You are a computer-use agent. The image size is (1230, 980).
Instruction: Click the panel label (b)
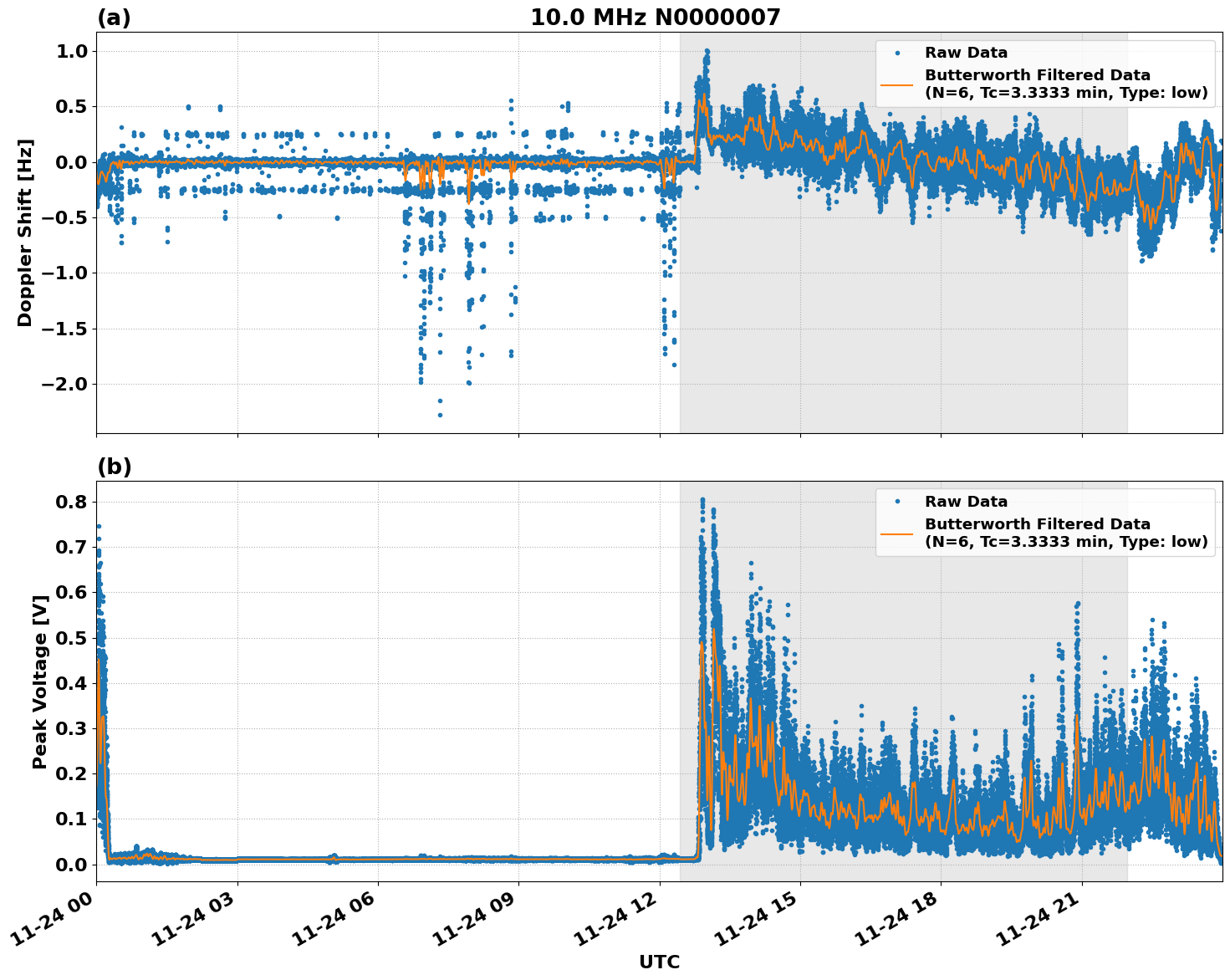115,467
